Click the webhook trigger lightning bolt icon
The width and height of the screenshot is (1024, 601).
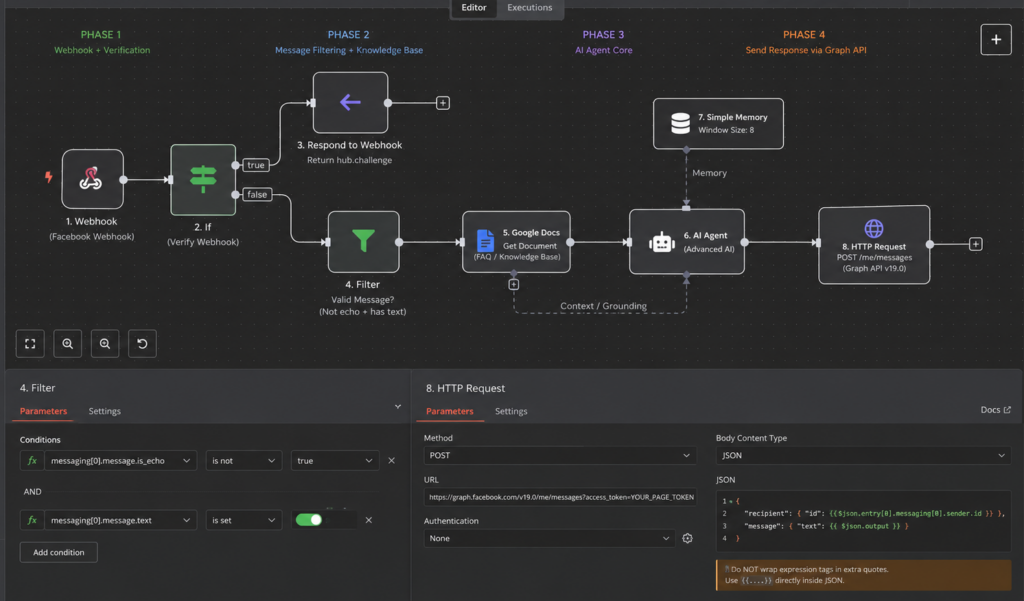(x=48, y=176)
